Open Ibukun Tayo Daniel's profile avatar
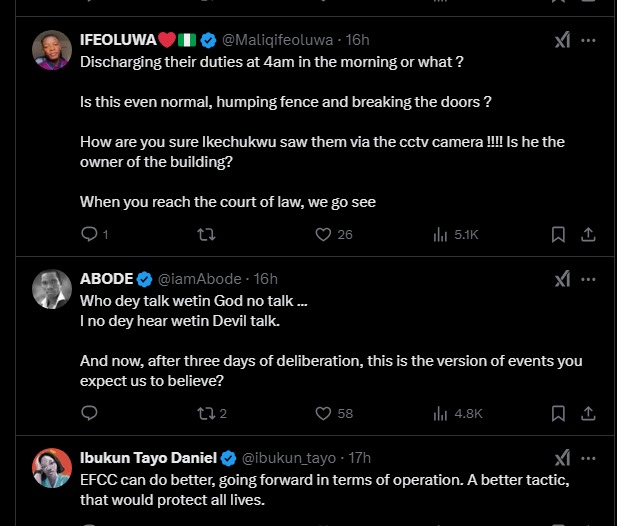This screenshot has height=526, width=617. coord(51,468)
